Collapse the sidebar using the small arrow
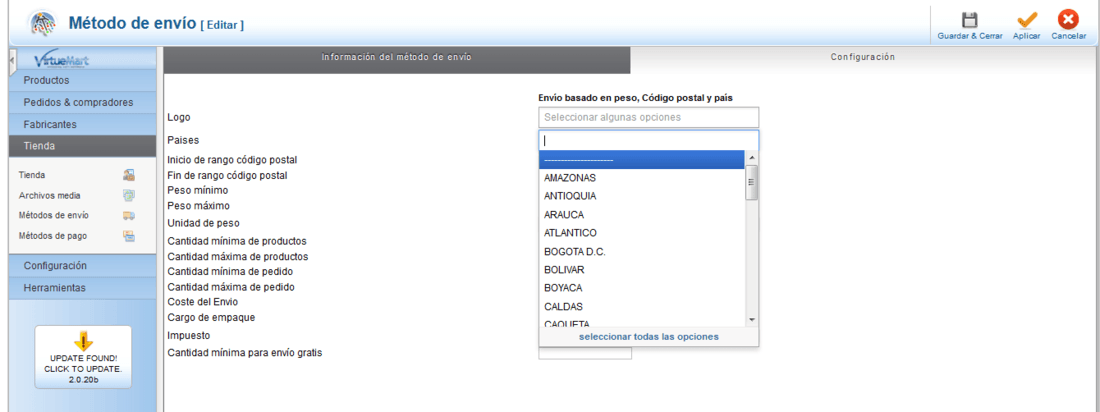1100x412 pixels. pos(12,61)
